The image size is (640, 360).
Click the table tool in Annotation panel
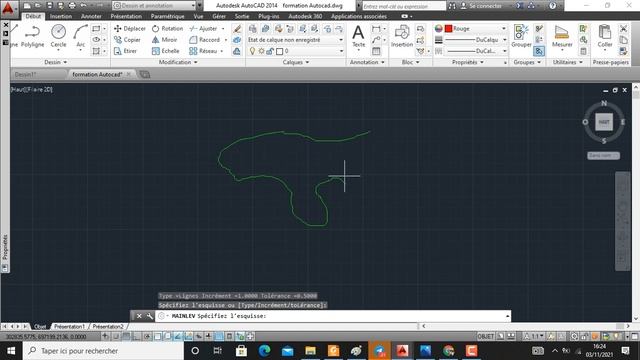[x=376, y=51]
